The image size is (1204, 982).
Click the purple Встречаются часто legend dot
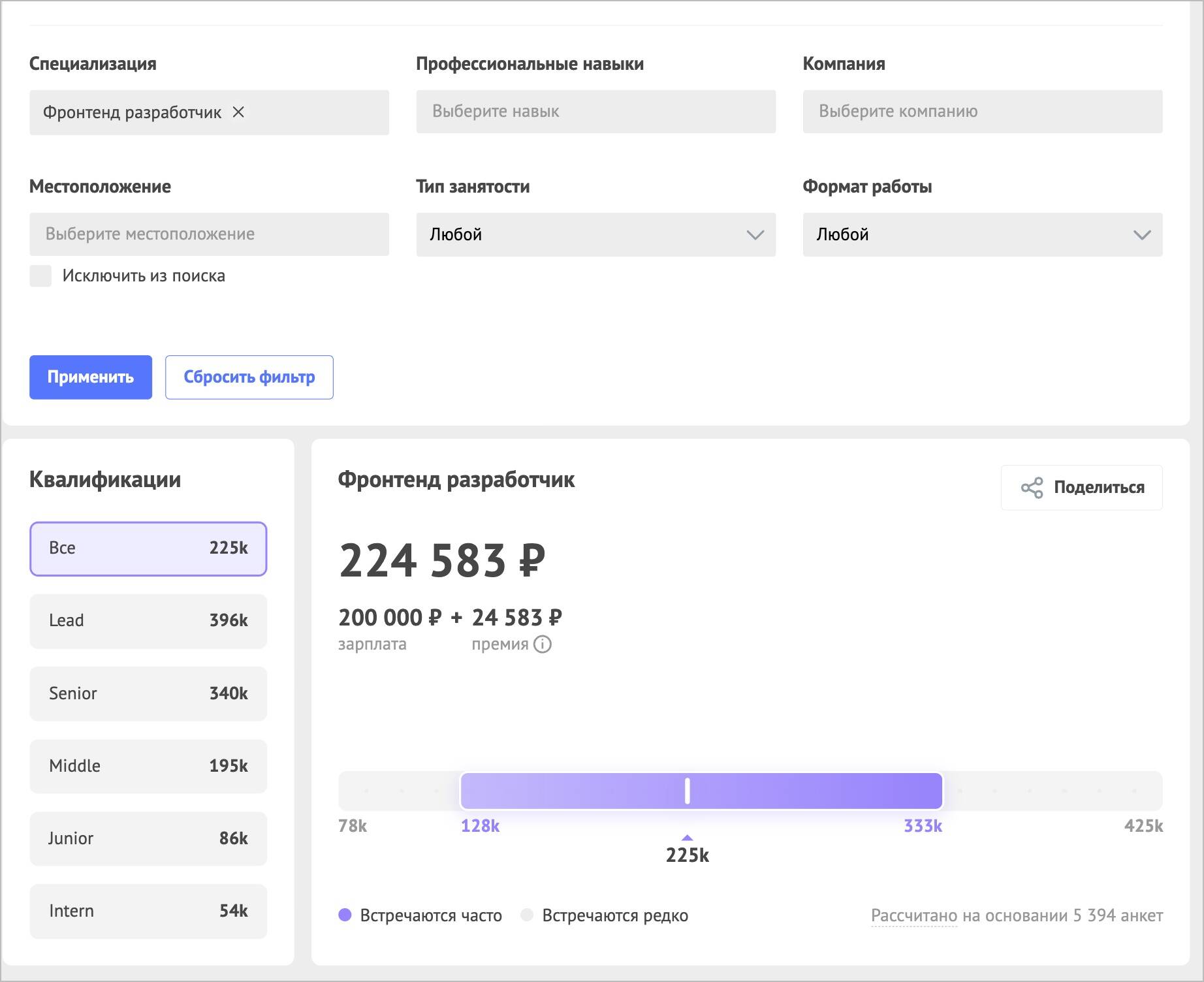(345, 915)
